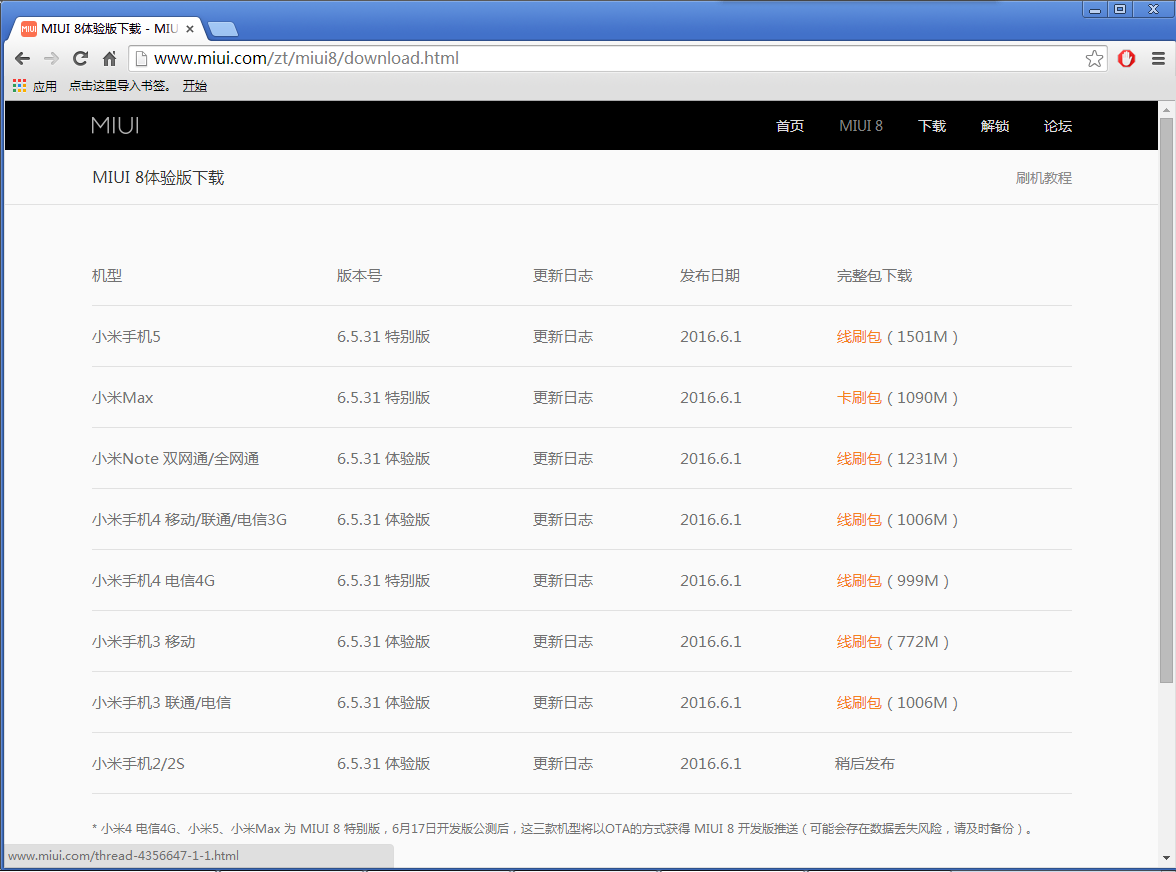Screen dimensions: 1176x872
Task: Click the vertical scrollbar thumb
Action: [x=1166, y=400]
